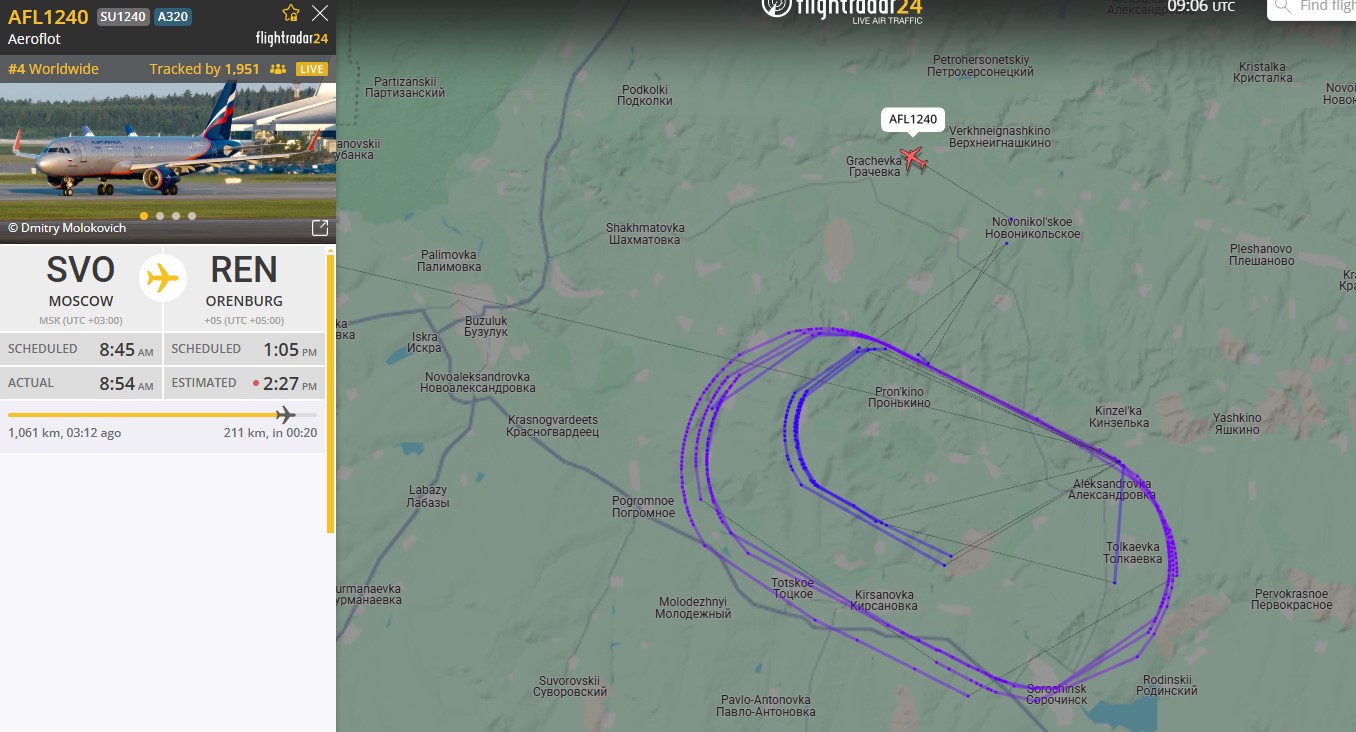Select the fourth photo carousel dot

(192, 216)
